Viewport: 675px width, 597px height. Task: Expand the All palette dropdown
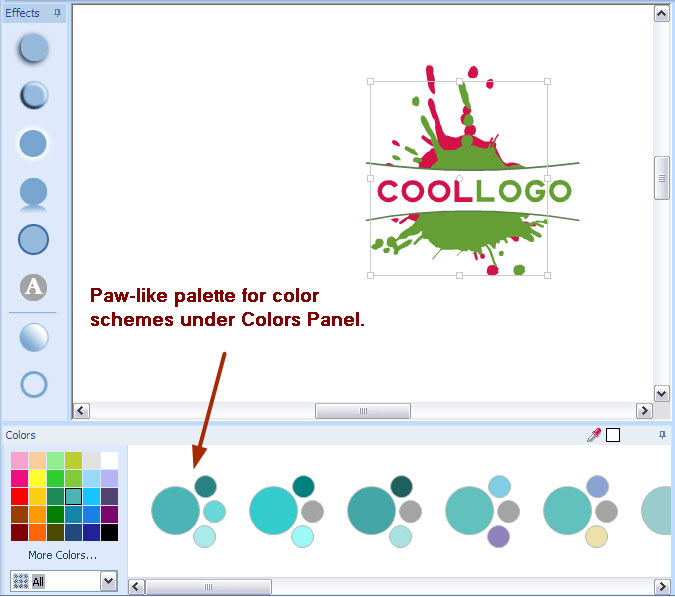click(109, 581)
